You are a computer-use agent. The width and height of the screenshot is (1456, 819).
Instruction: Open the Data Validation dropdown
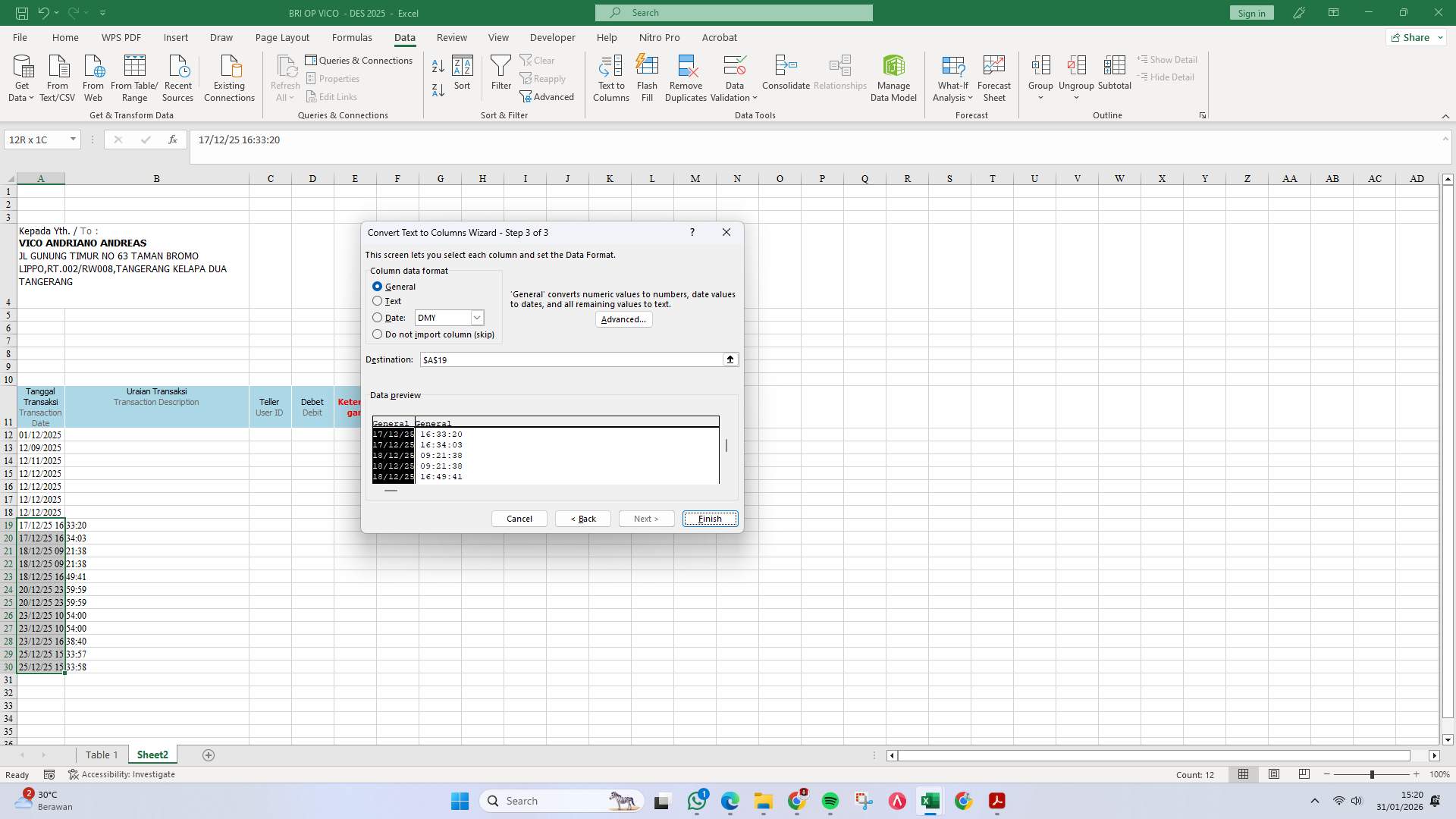click(733, 79)
